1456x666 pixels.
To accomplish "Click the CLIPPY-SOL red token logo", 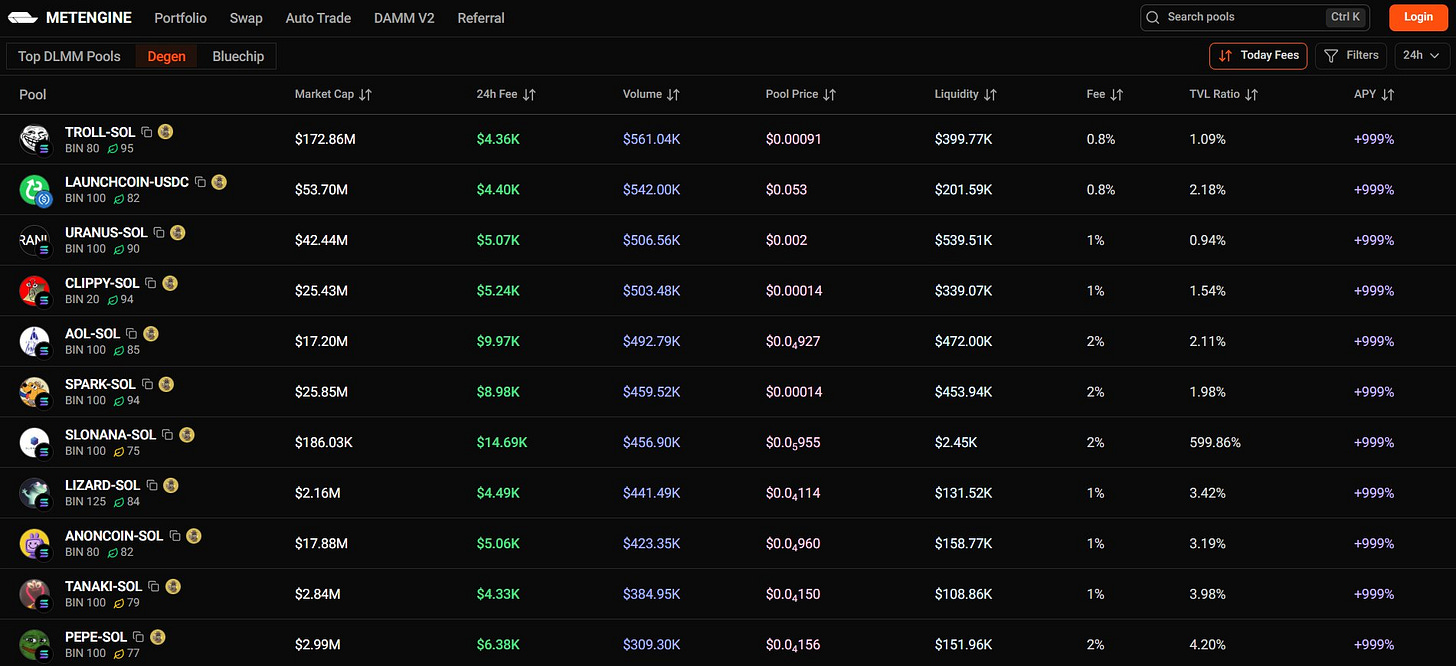I will (34, 290).
